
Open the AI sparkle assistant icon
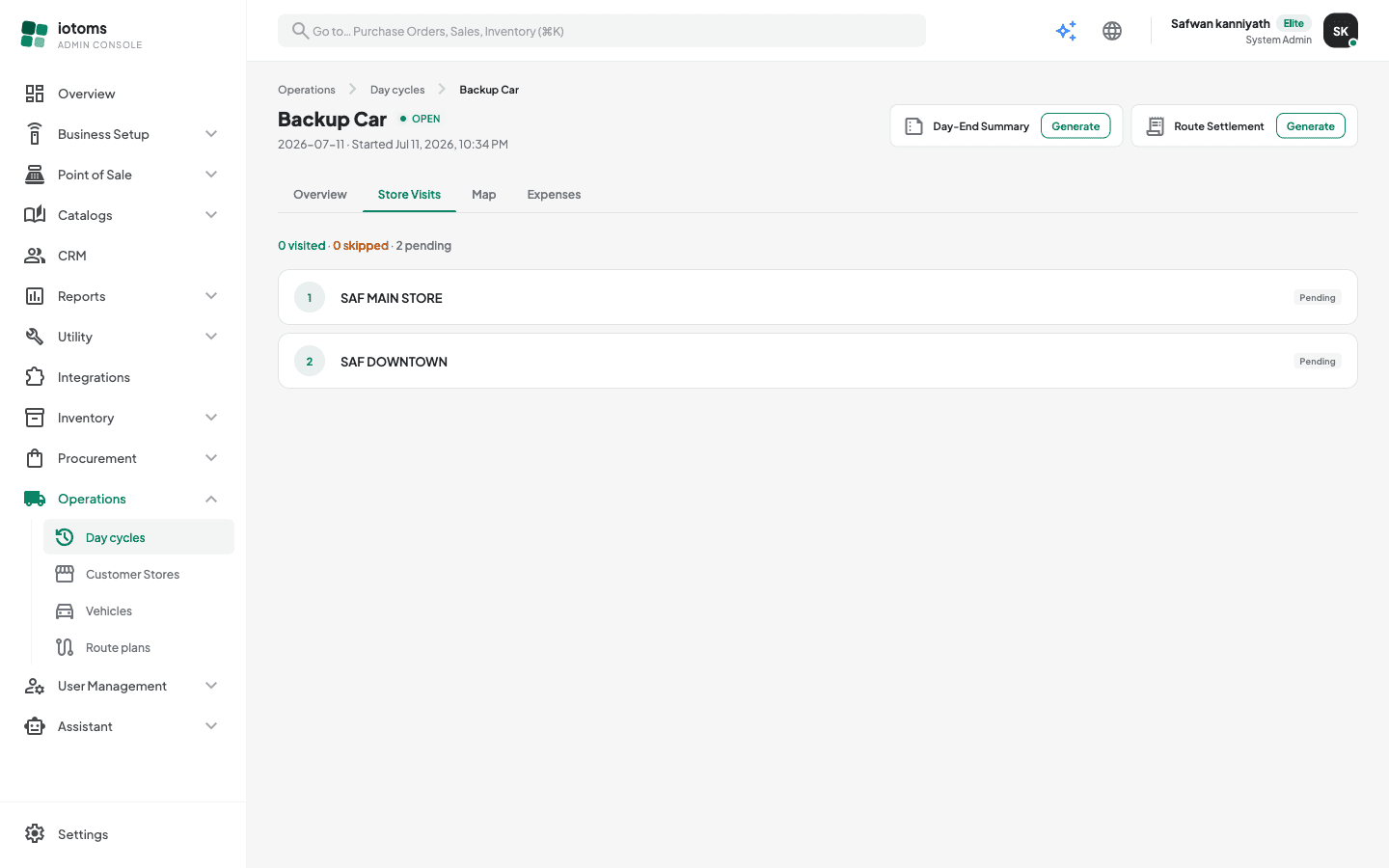tap(1066, 31)
